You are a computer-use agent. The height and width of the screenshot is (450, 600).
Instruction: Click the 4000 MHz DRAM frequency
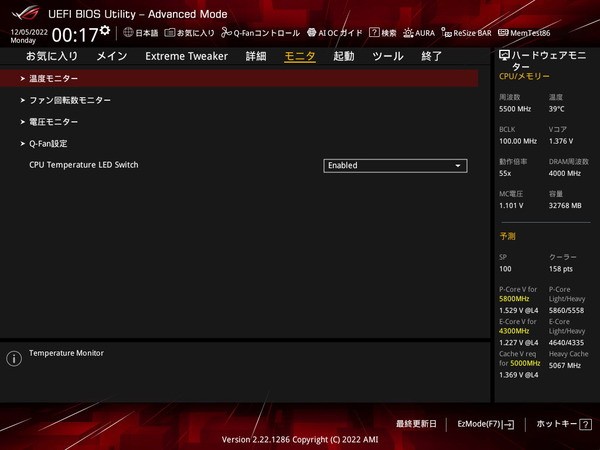[565, 173]
